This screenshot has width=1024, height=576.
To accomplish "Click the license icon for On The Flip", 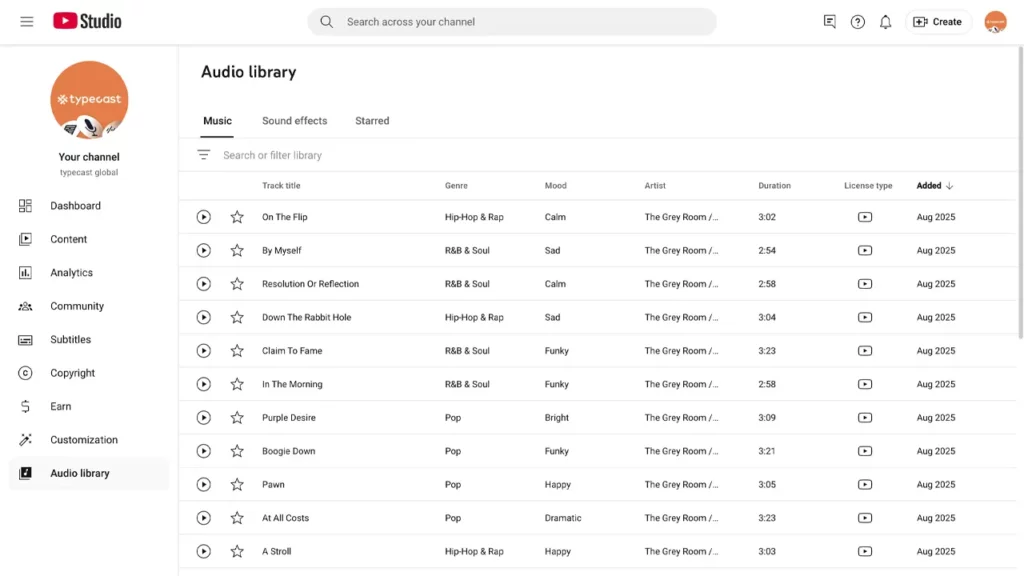I will click(865, 217).
